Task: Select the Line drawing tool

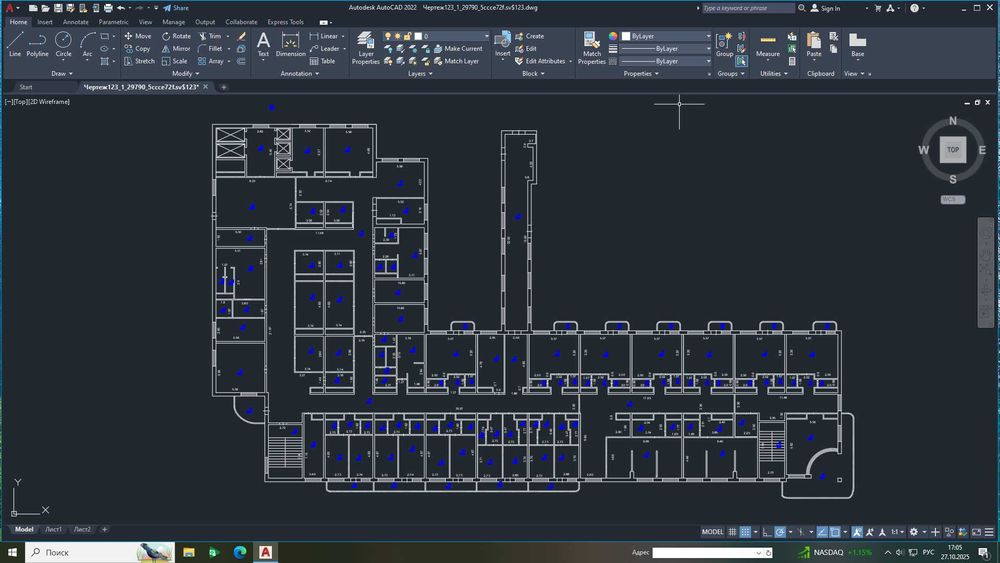Action: pos(15,43)
